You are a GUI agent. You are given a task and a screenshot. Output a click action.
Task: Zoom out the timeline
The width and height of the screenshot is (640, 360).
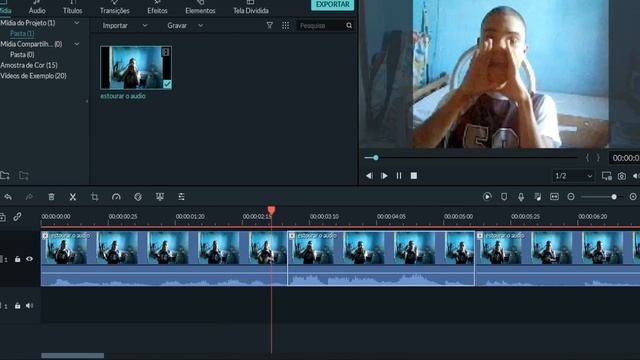point(571,197)
